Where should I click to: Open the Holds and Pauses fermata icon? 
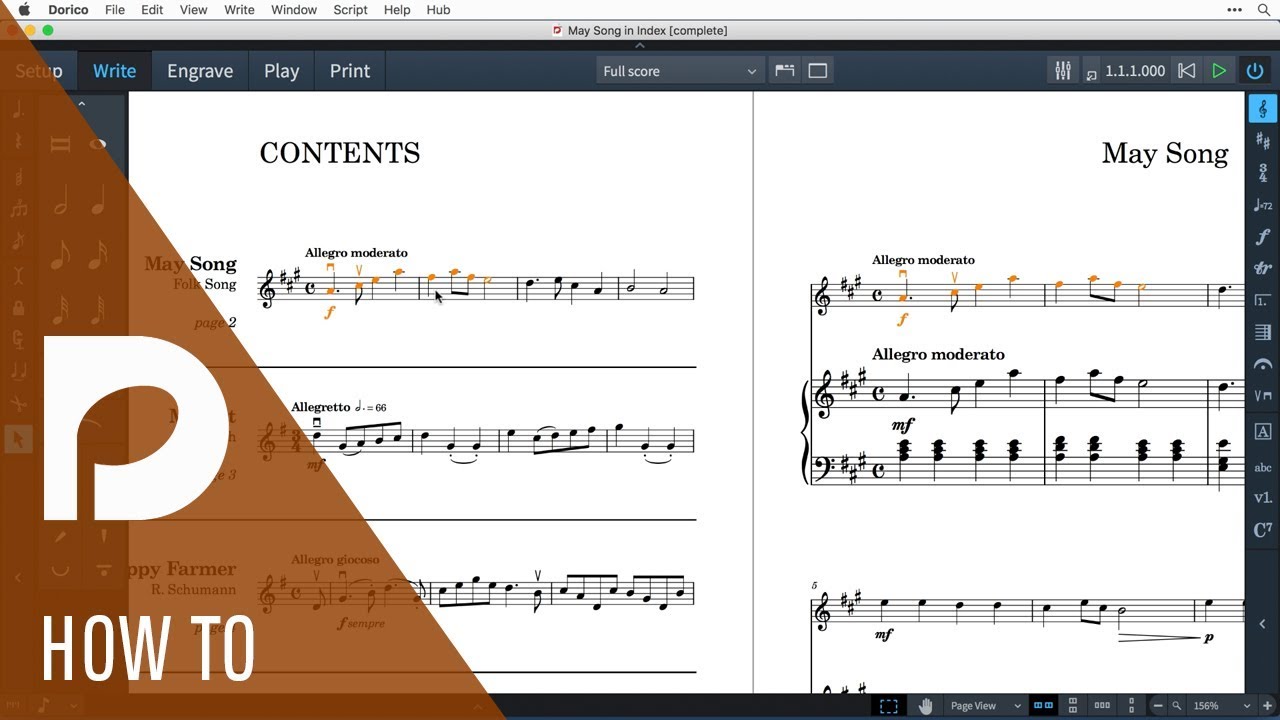point(1262,364)
